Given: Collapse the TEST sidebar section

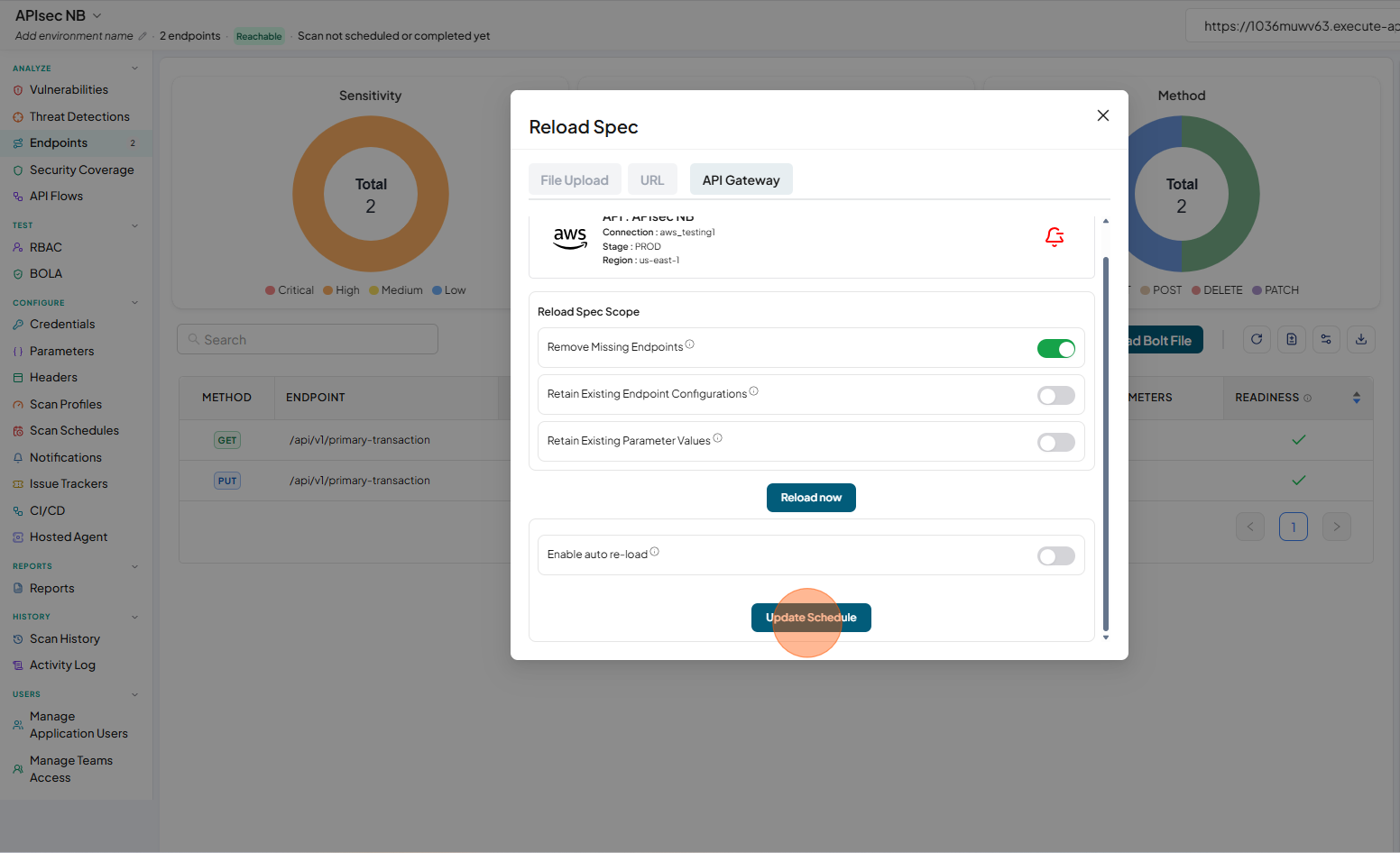Looking at the screenshot, I should [135, 225].
